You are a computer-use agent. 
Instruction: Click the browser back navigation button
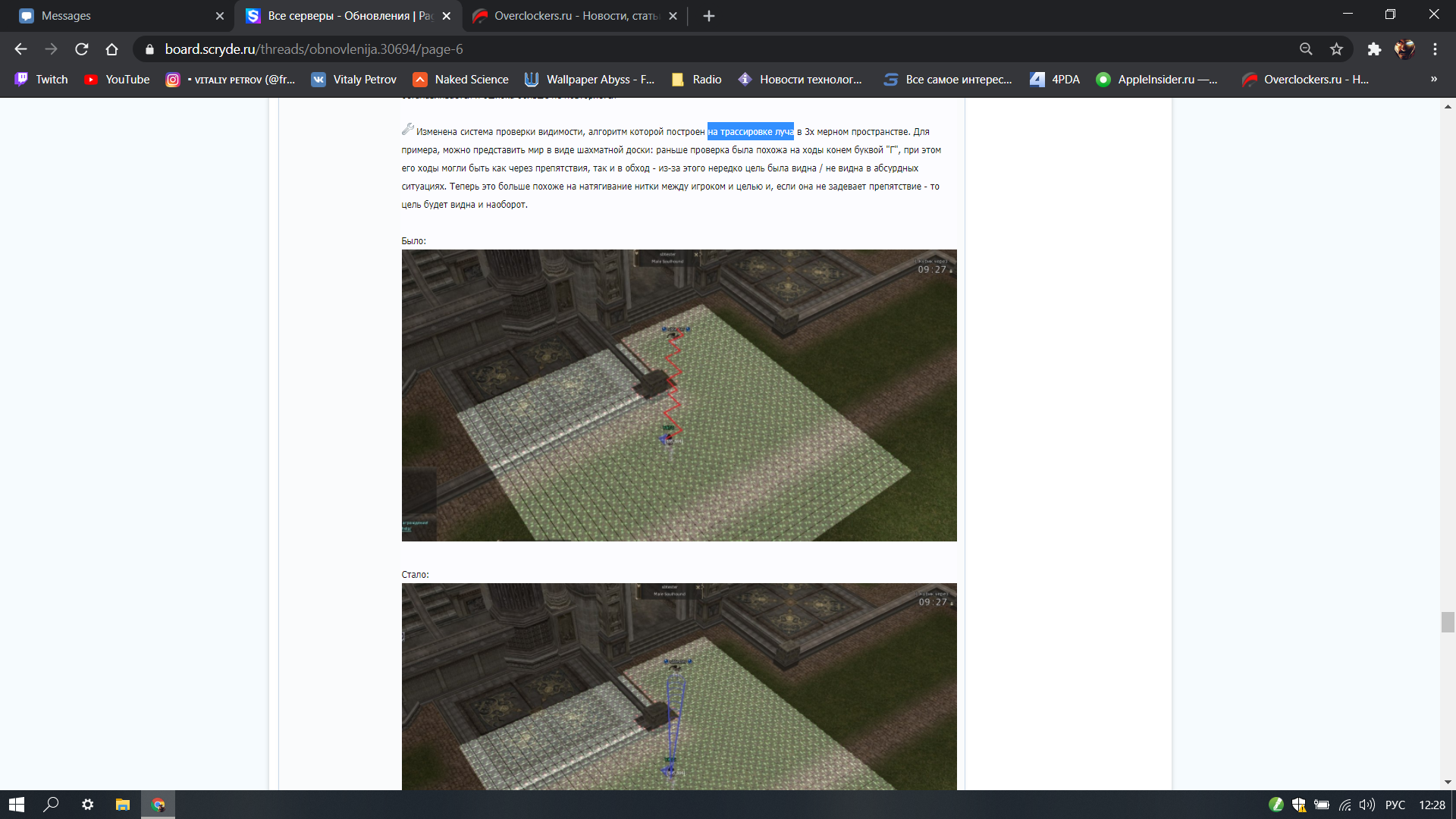point(20,49)
